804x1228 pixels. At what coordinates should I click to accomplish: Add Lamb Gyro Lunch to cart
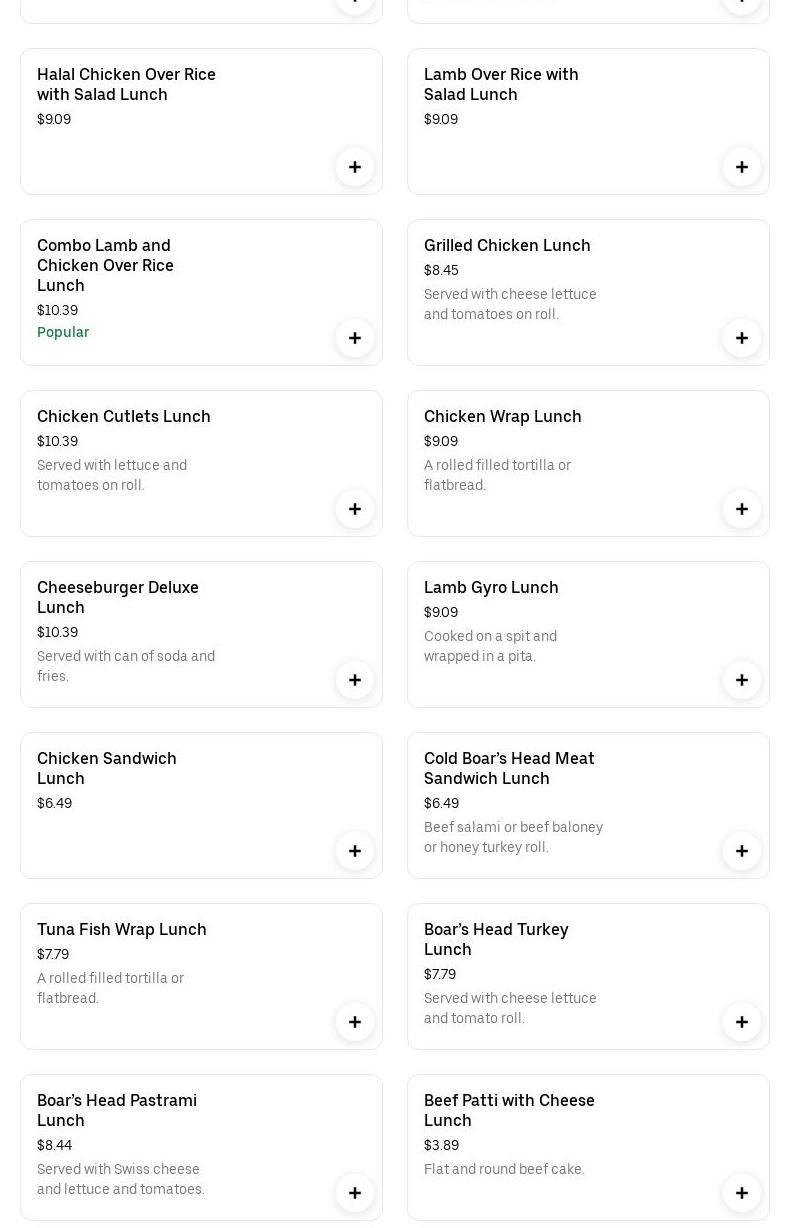[742, 680]
